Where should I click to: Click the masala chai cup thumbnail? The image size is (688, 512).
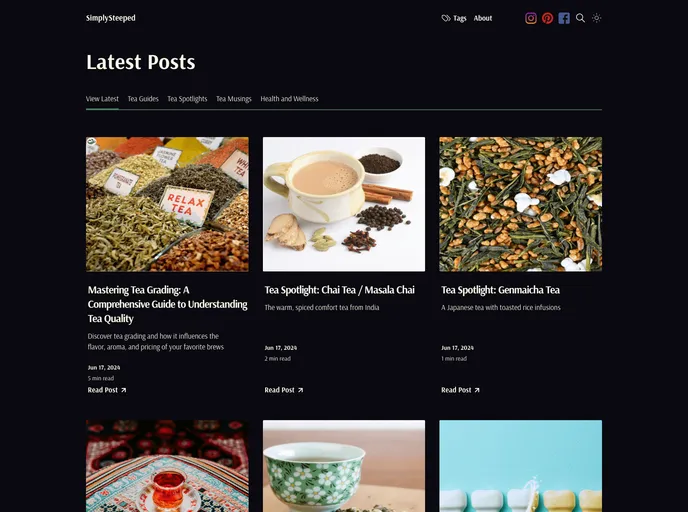click(344, 204)
